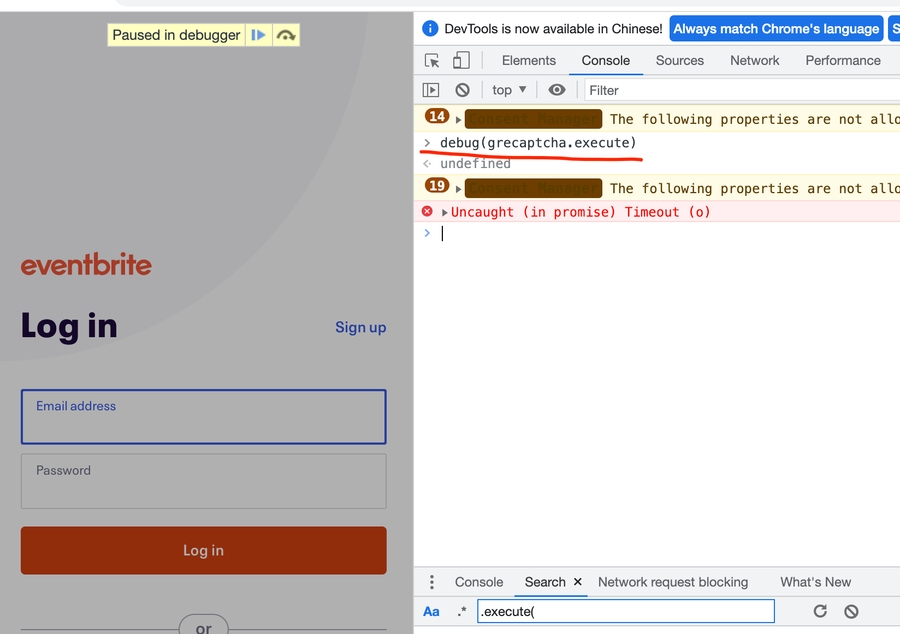The width and height of the screenshot is (900, 634).
Task: Click the step over debugger icon
Action: coord(286,35)
